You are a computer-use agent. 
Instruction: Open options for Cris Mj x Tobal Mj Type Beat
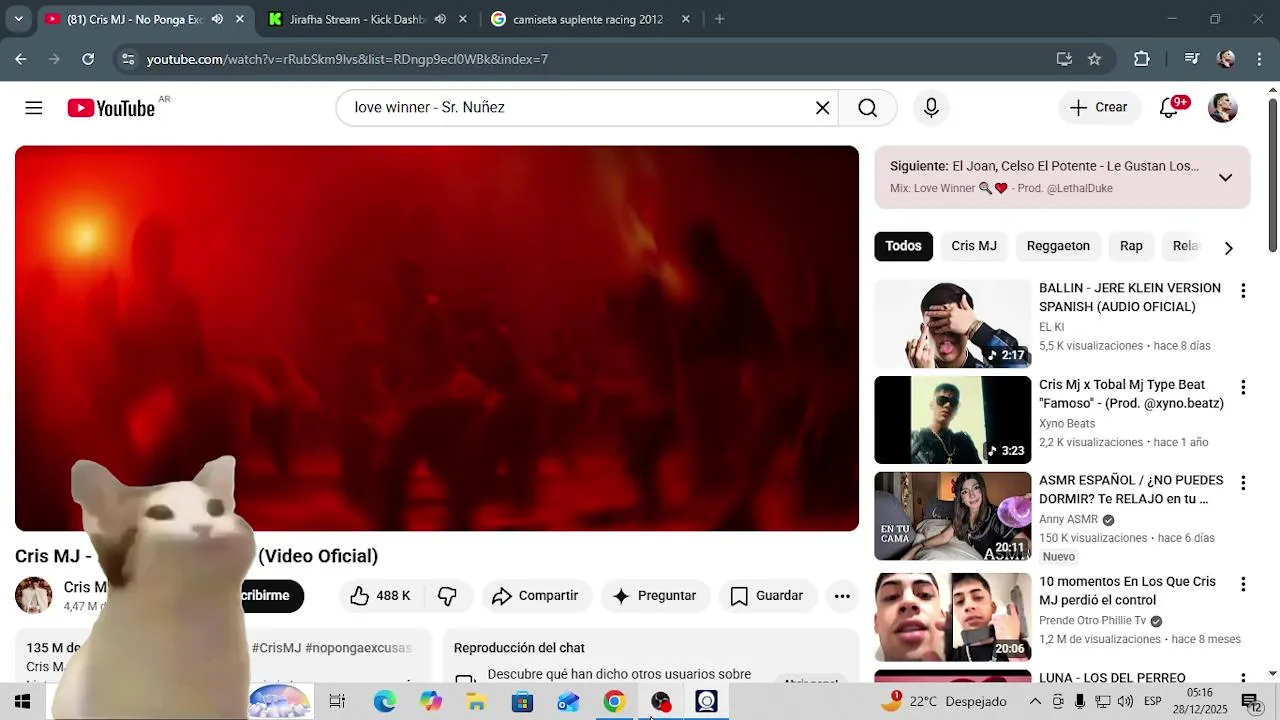[x=1243, y=387]
